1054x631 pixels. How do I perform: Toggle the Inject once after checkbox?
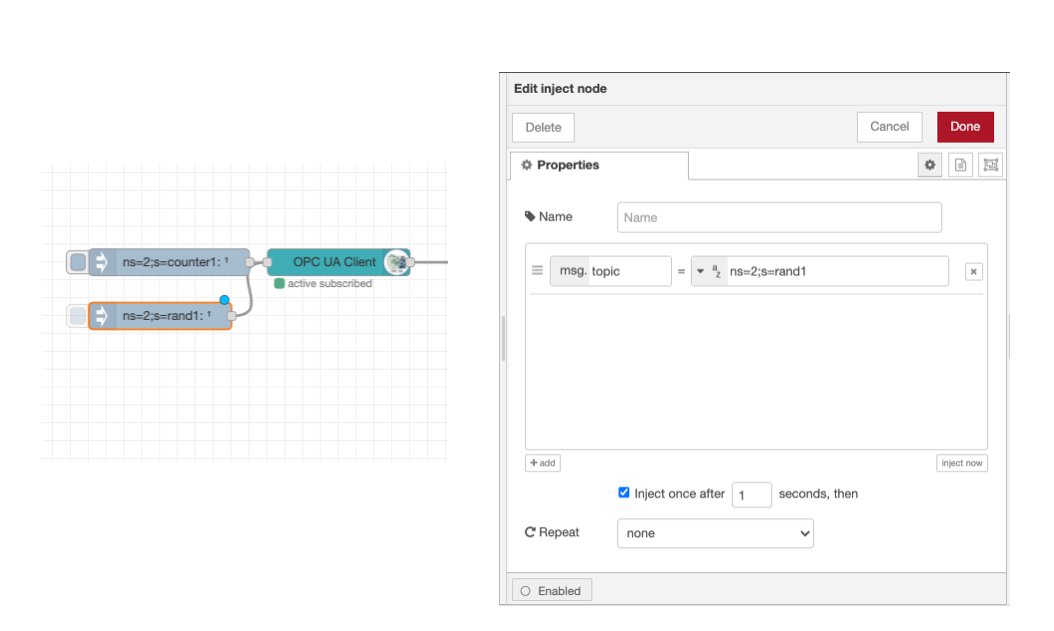(624, 493)
